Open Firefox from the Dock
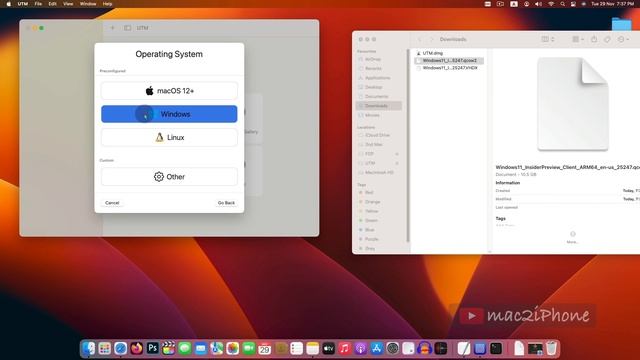640x360 pixels. [x=136, y=348]
